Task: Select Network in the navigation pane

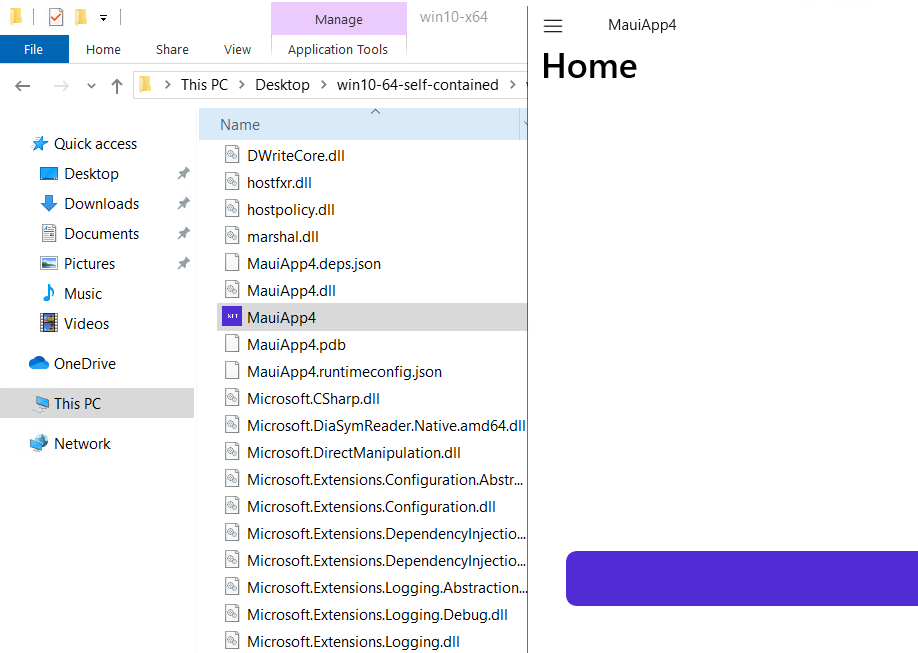Action: [82, 443]
